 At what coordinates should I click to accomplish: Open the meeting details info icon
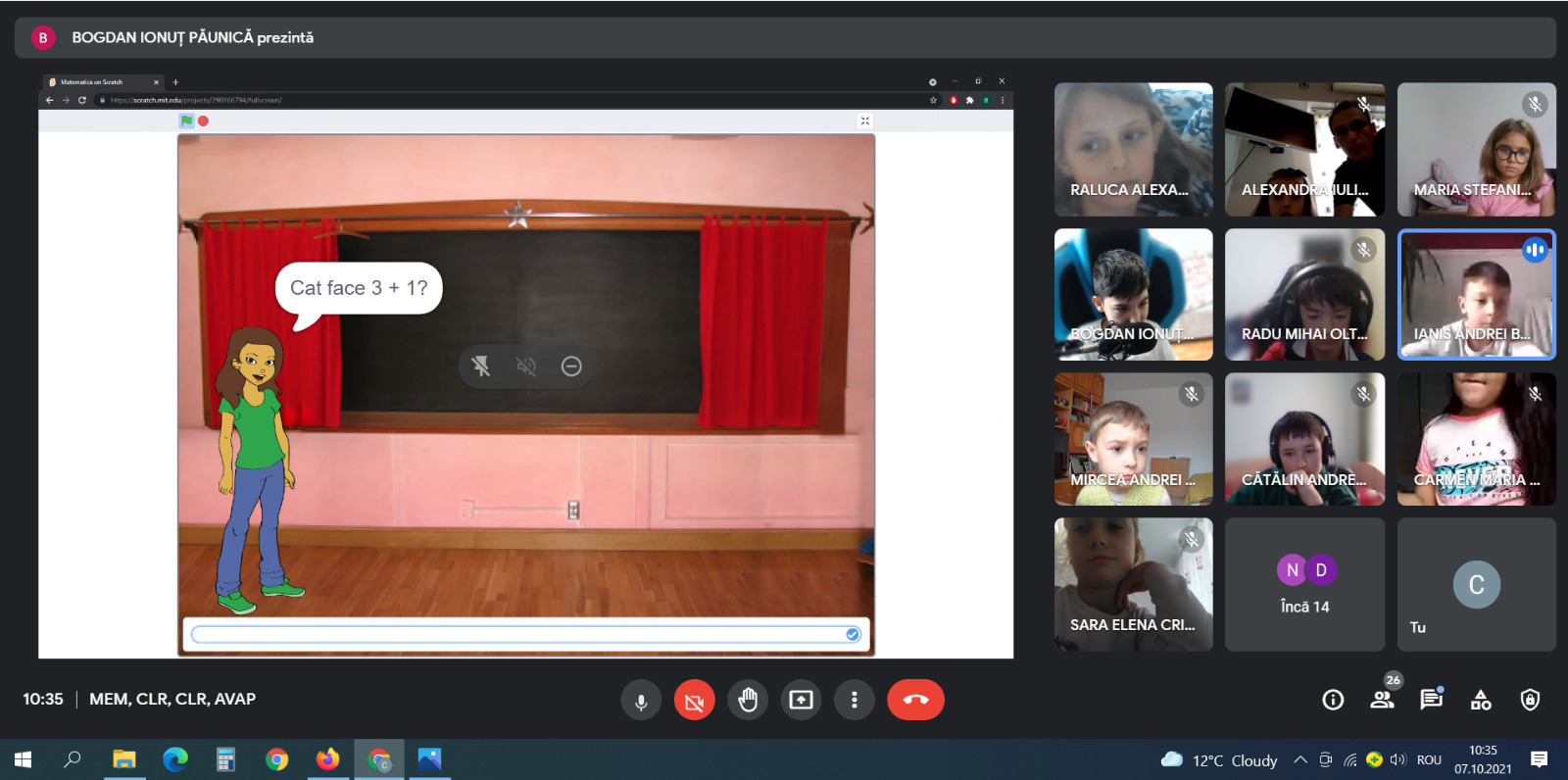[x=1333, y=700]
